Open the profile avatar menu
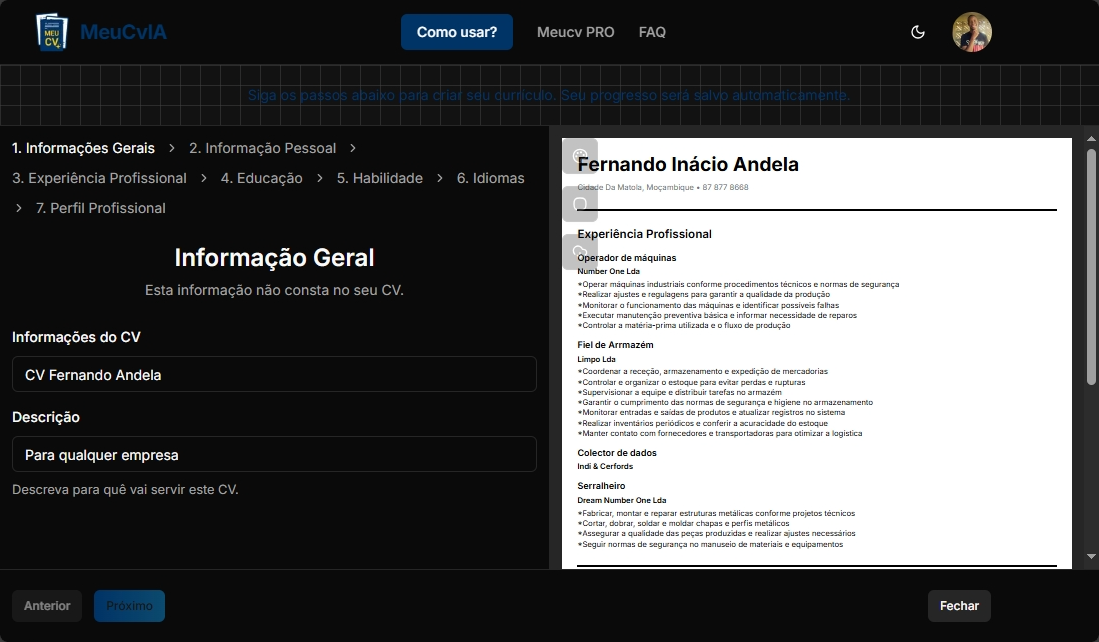Viewport: 1099px width, 642px height. coord(971,31)
